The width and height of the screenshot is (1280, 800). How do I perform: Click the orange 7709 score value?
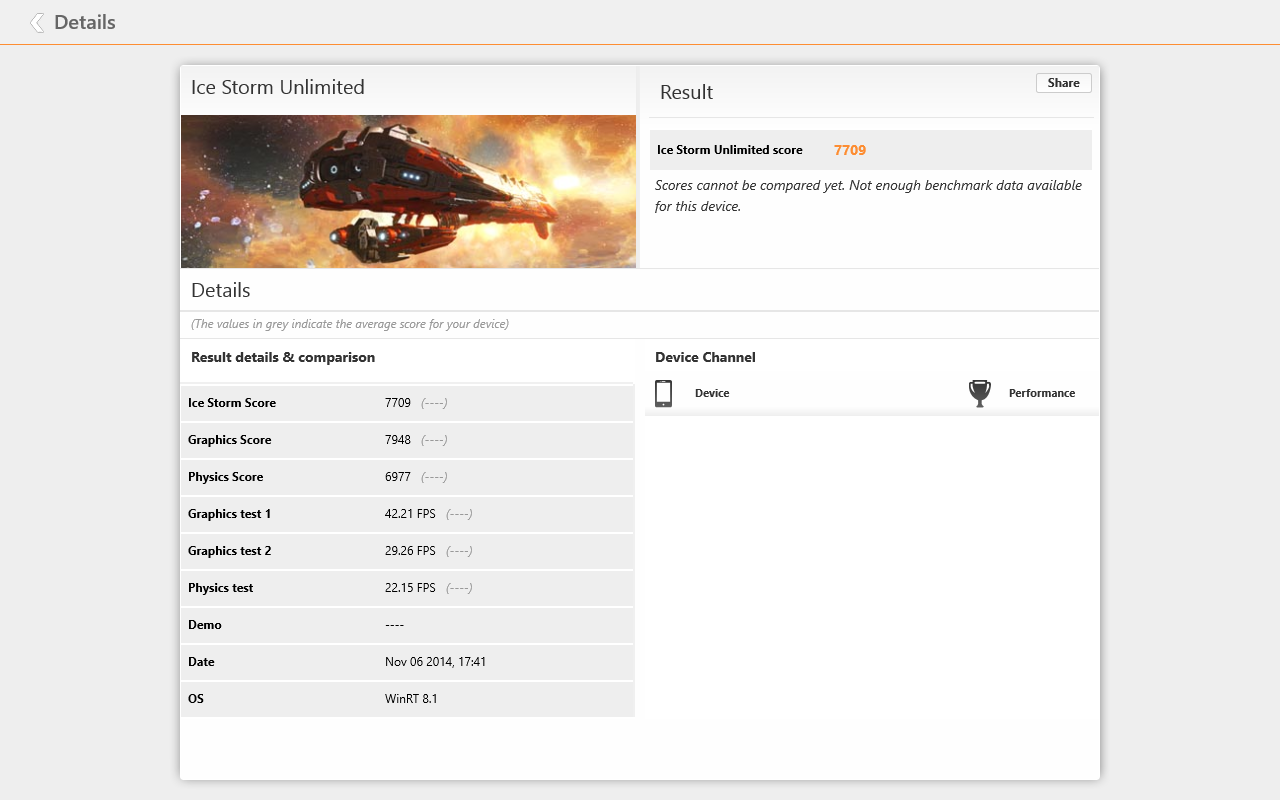[x=850, y=150]
